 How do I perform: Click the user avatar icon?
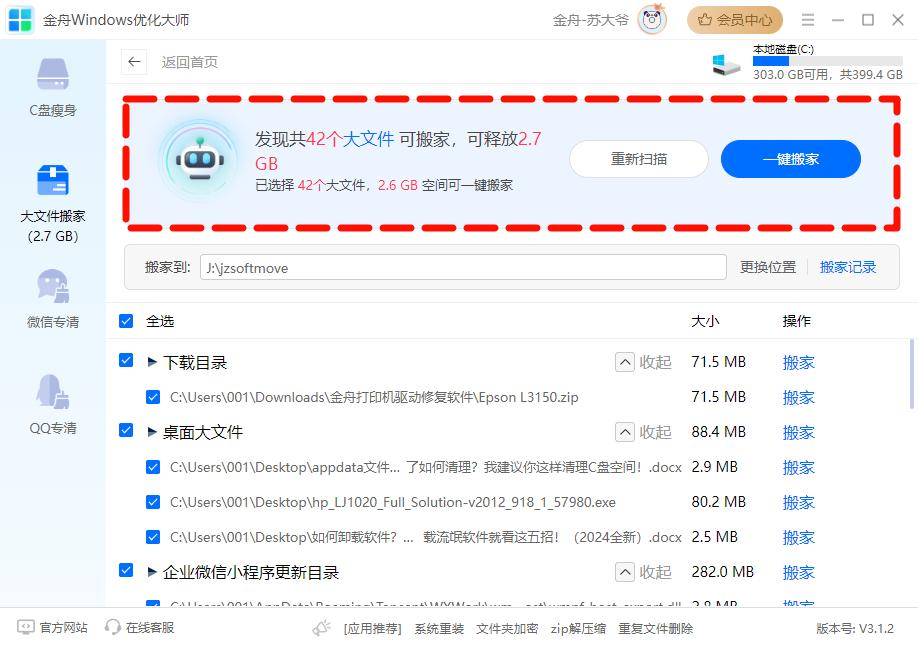pos(652,20)
